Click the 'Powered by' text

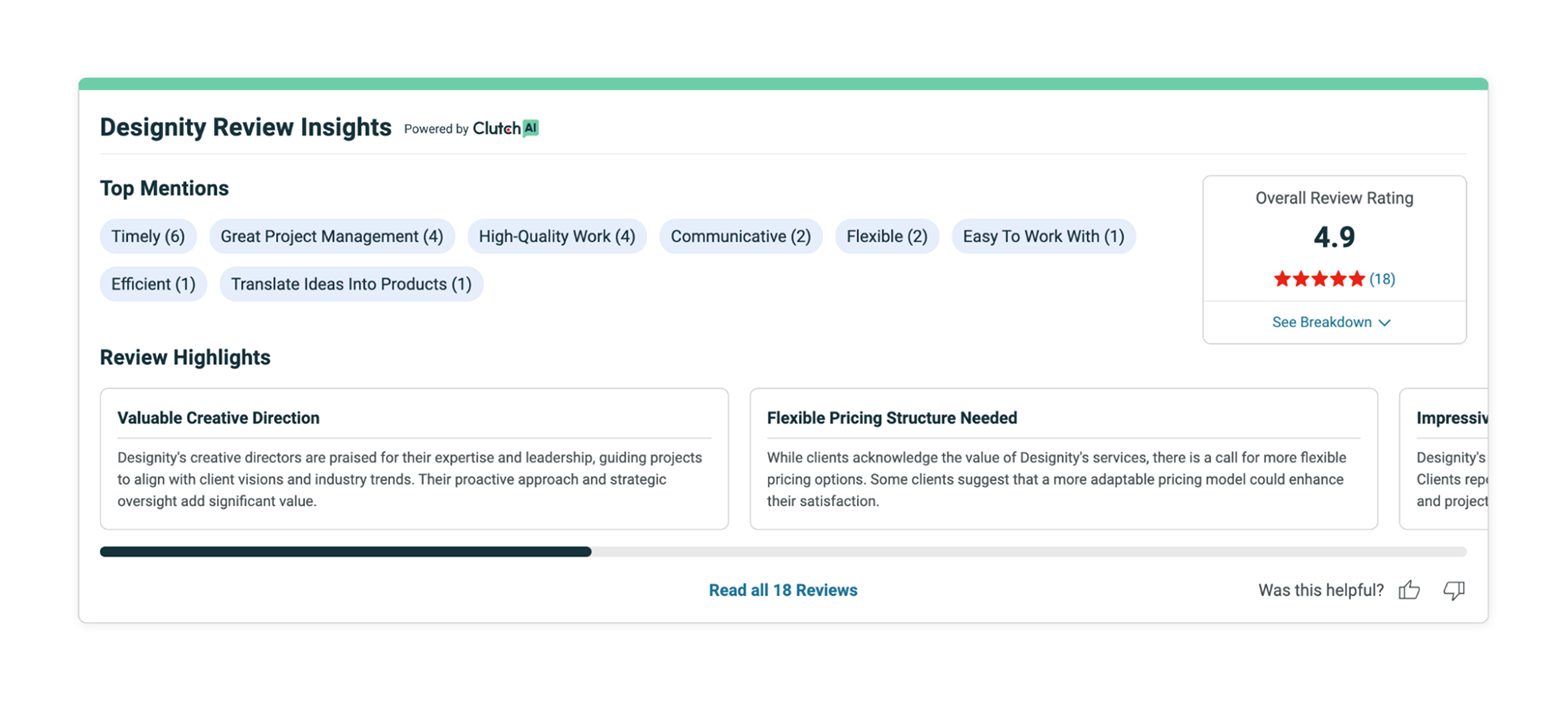click(x=436, y=129)
